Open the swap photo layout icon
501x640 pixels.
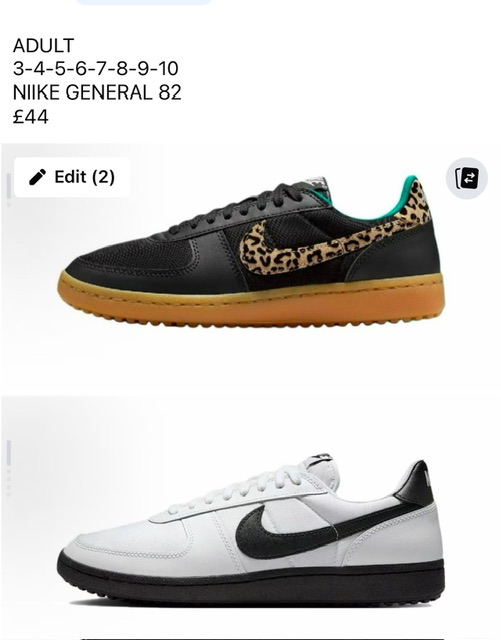point(466,178)
